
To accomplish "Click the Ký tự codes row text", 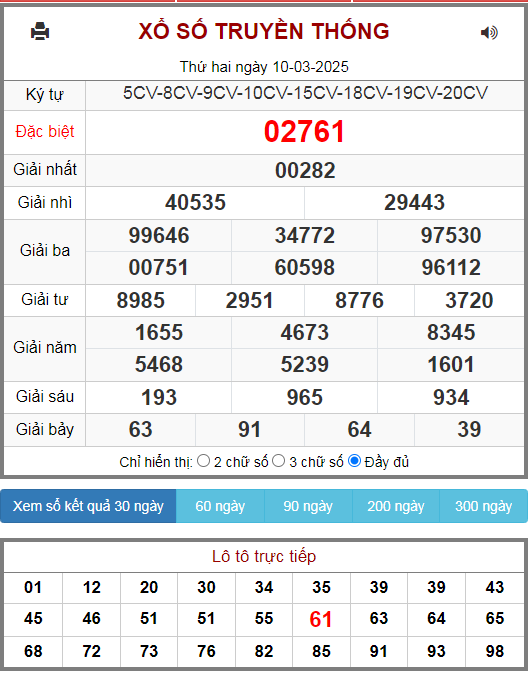I will pyautogui.click(x=305, y=93).
